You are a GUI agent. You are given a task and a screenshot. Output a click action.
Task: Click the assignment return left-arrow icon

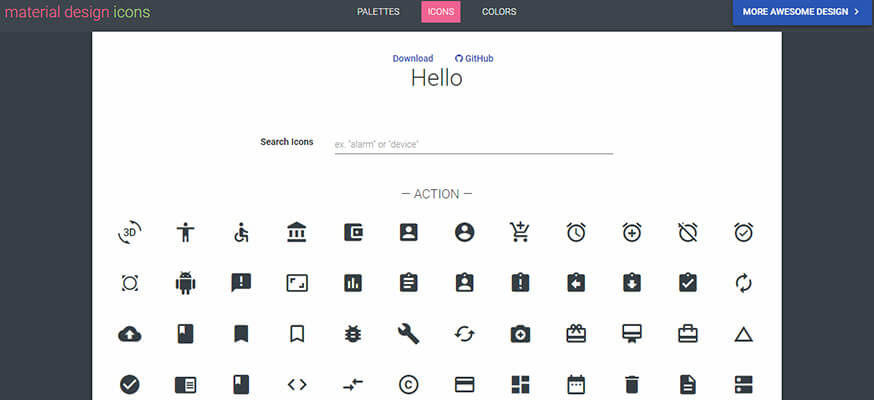coord(576,282)
